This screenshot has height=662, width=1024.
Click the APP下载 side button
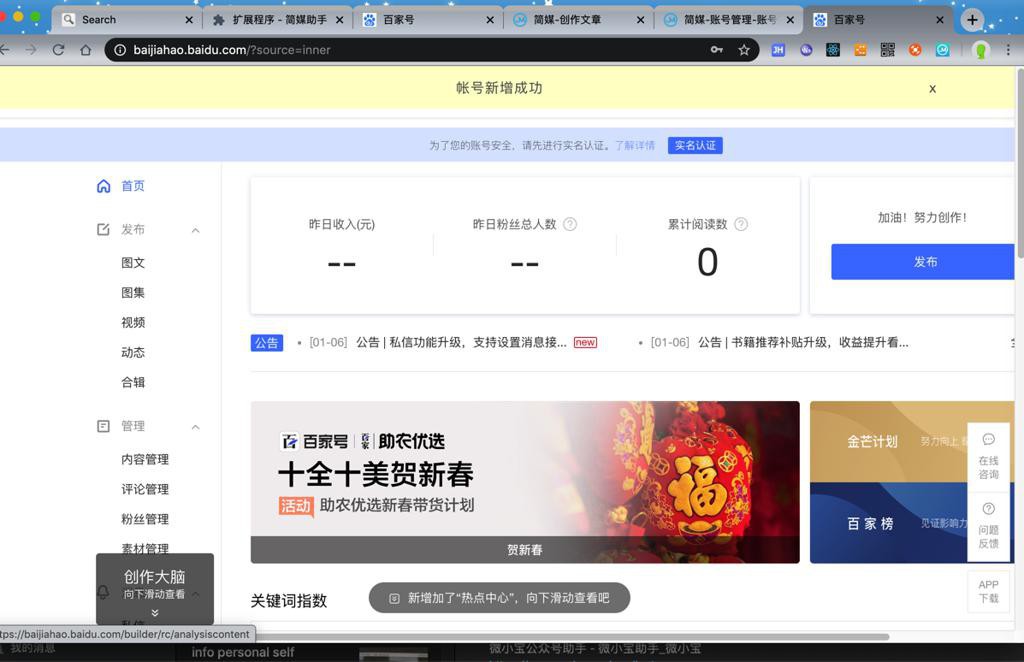coord(988,591)
